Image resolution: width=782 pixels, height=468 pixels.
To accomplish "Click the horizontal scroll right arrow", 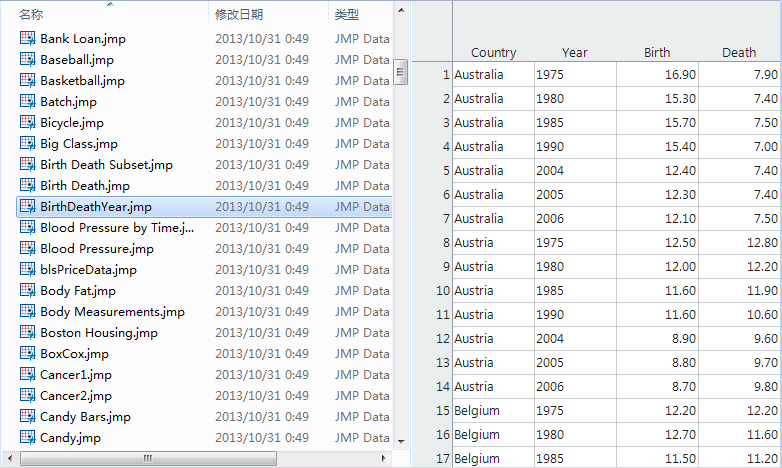I will 383,458.
